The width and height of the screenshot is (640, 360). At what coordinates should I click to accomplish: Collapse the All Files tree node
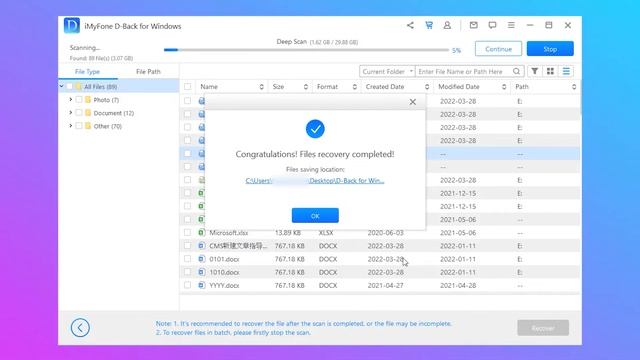click(62, 87)
